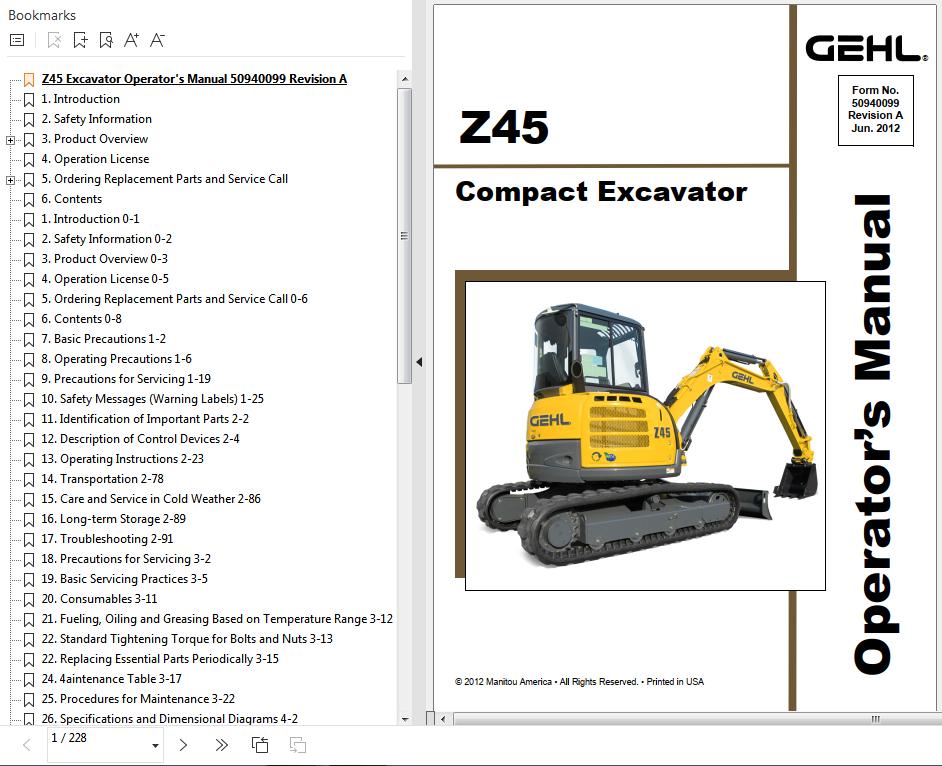Click the delete bookmark icon
Screen dimensions: 942x766
pos(54,40)
